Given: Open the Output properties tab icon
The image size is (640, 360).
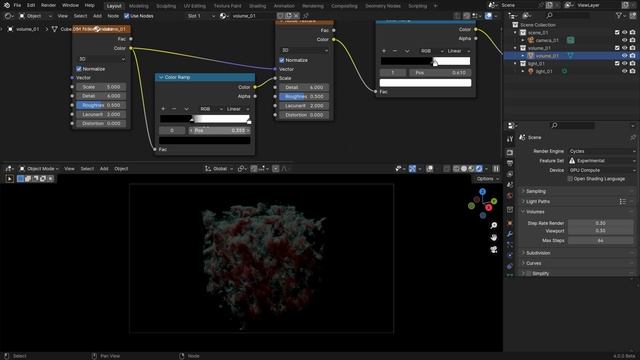Looking at the screenshot, I should point(510,163).
